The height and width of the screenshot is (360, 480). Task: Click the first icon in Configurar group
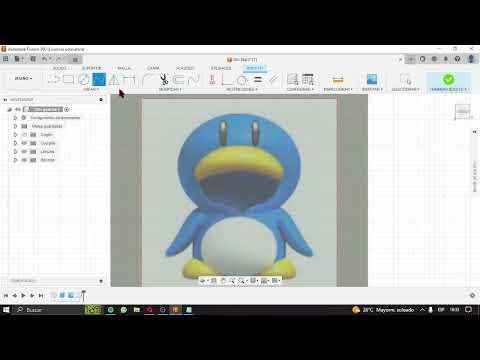293,79
